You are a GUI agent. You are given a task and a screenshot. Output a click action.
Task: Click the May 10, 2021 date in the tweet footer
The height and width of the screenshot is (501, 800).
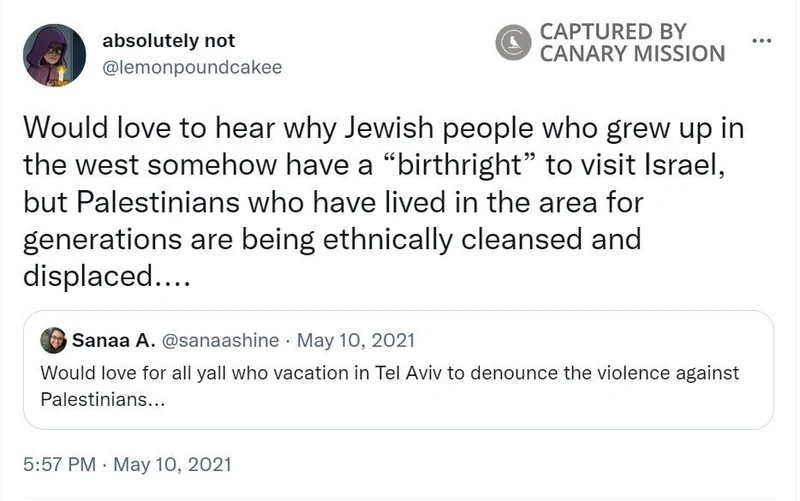coord(172,464)
